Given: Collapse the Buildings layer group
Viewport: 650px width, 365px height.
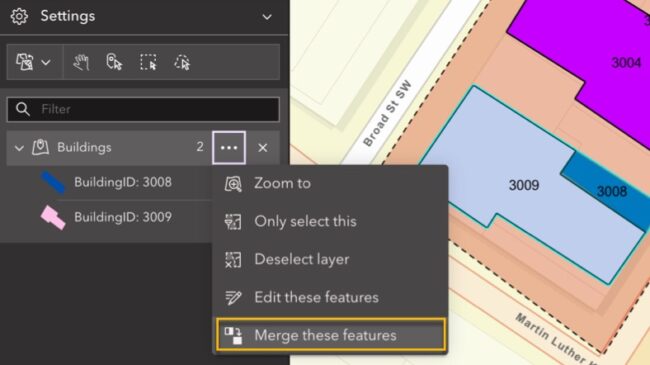Looking at the screenshot, I should pyautogui.click(x=19, y=148).
